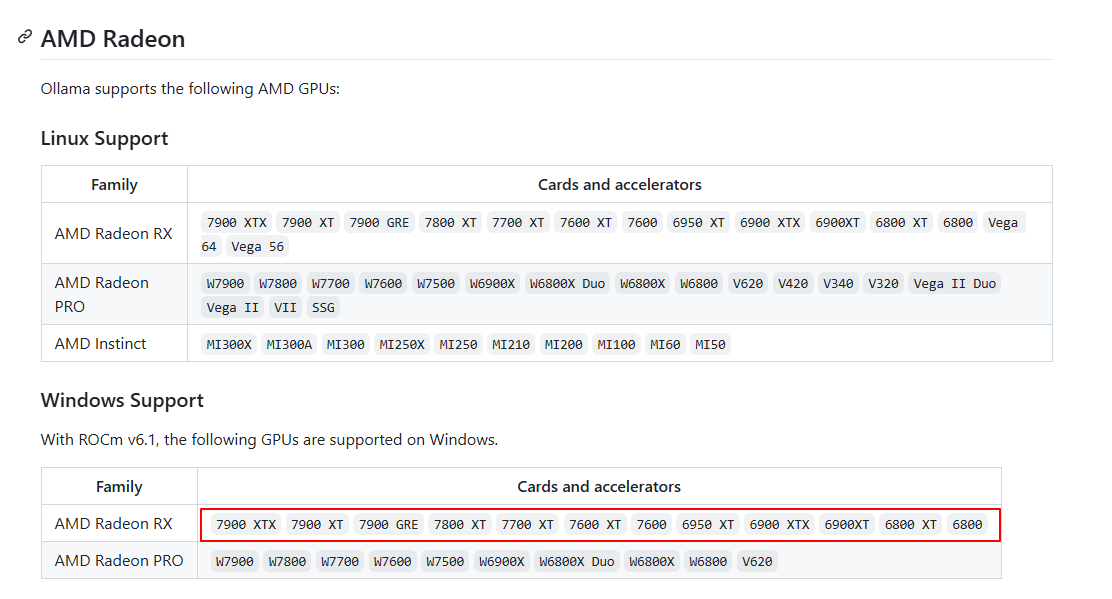Viewport: 1112px width, 599px height.
Task: Click the W7800 tag in the Windows table
Action: tap(287, 561)
